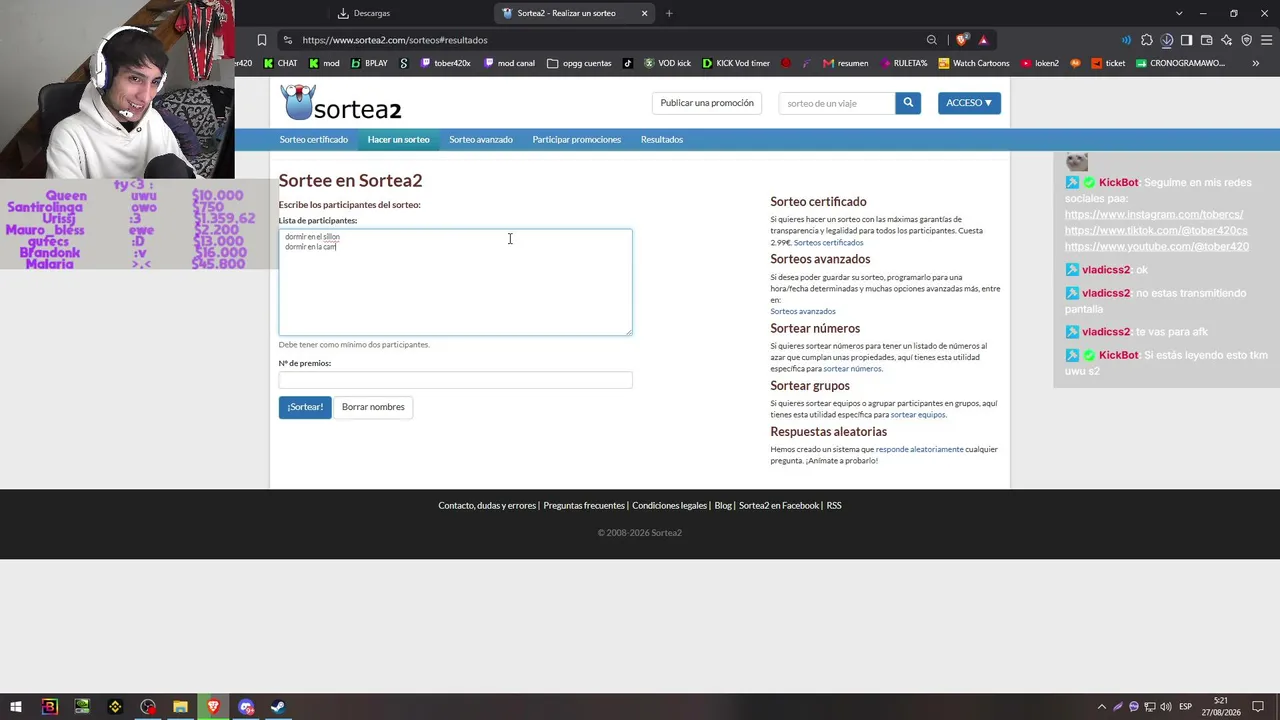Open the downloads arrow icon in the toolbar

[1167, 40]
